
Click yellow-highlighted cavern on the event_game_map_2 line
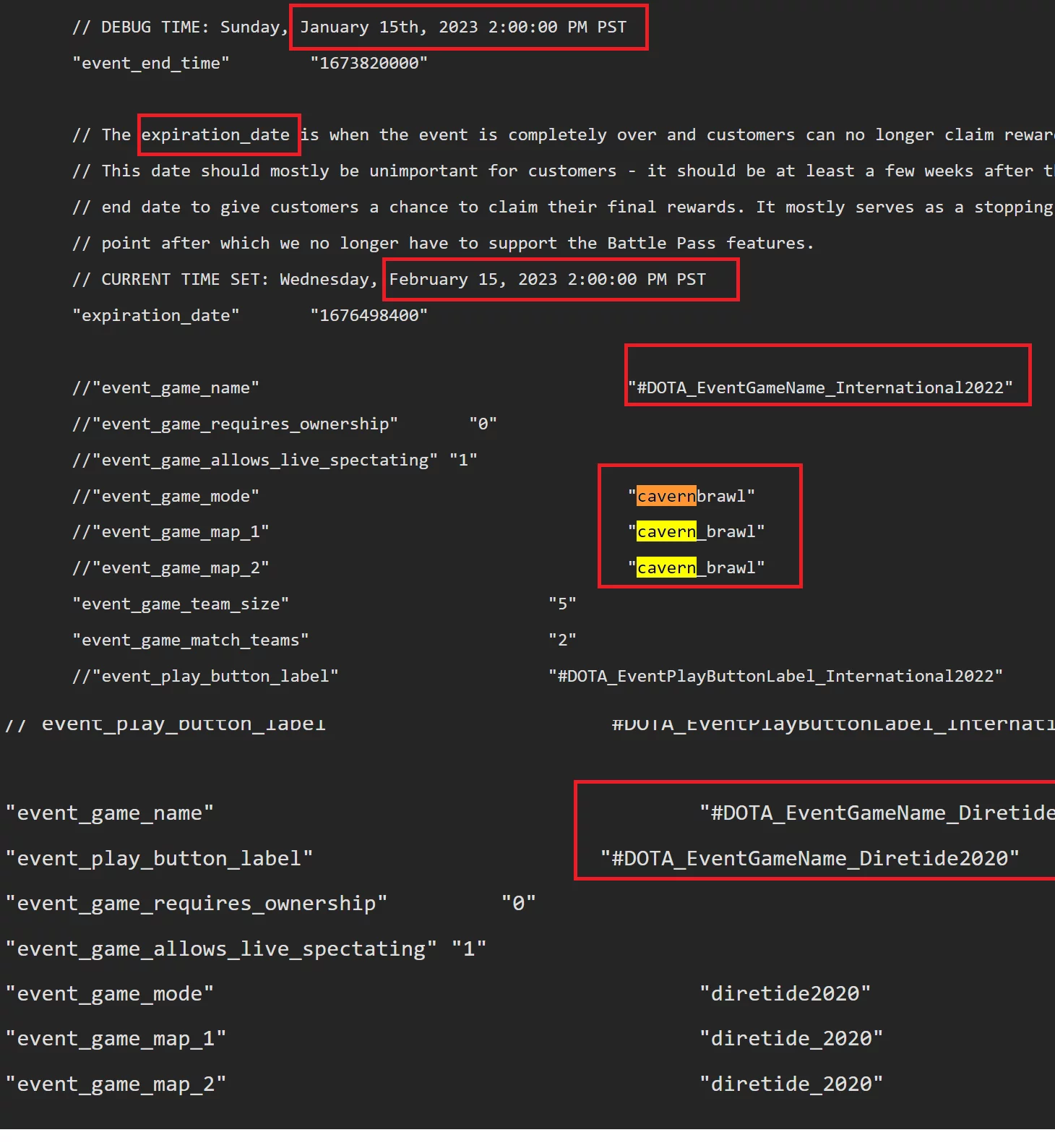point(666,568)
